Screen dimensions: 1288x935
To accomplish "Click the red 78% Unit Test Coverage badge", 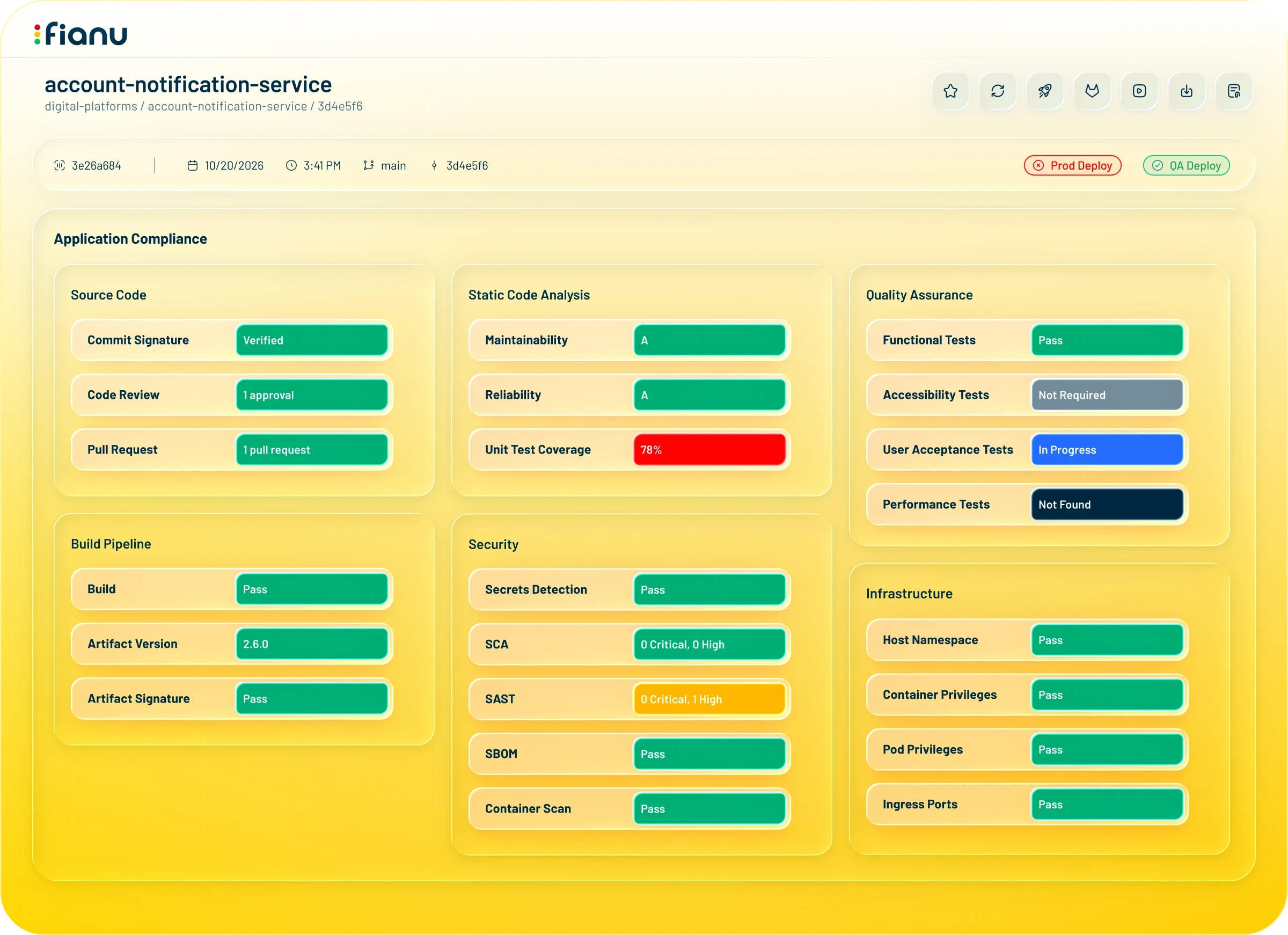I will tap(709, 449).
